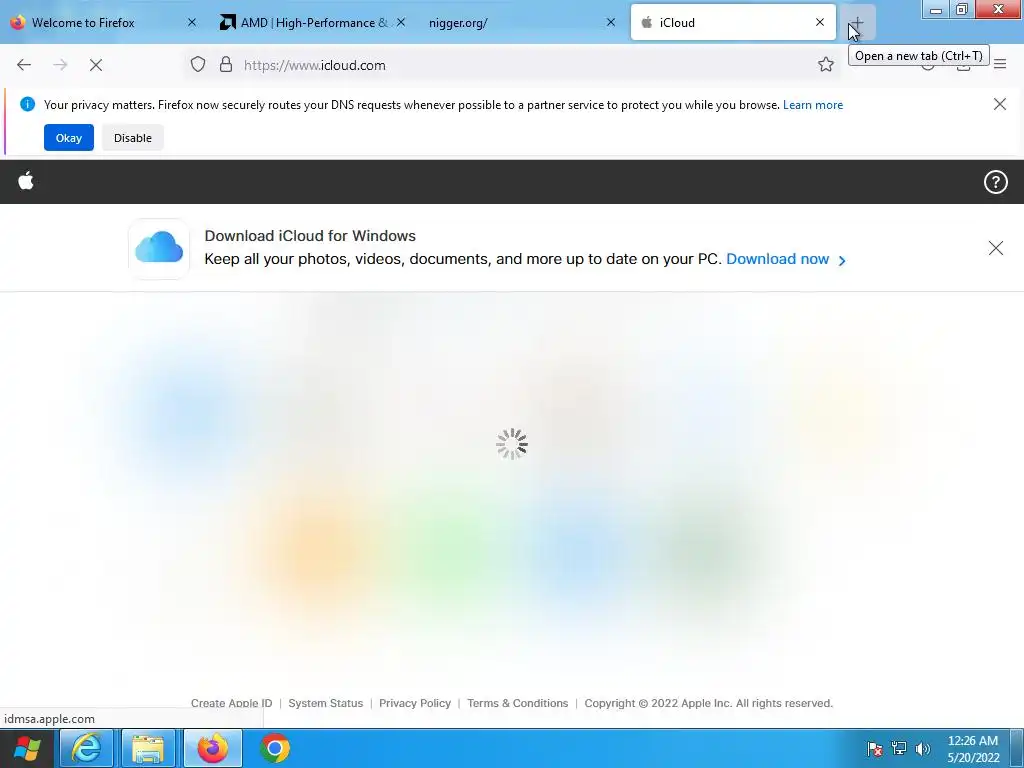Click the blue info icon in notification
1024x768 pixels.
(27, 104)
